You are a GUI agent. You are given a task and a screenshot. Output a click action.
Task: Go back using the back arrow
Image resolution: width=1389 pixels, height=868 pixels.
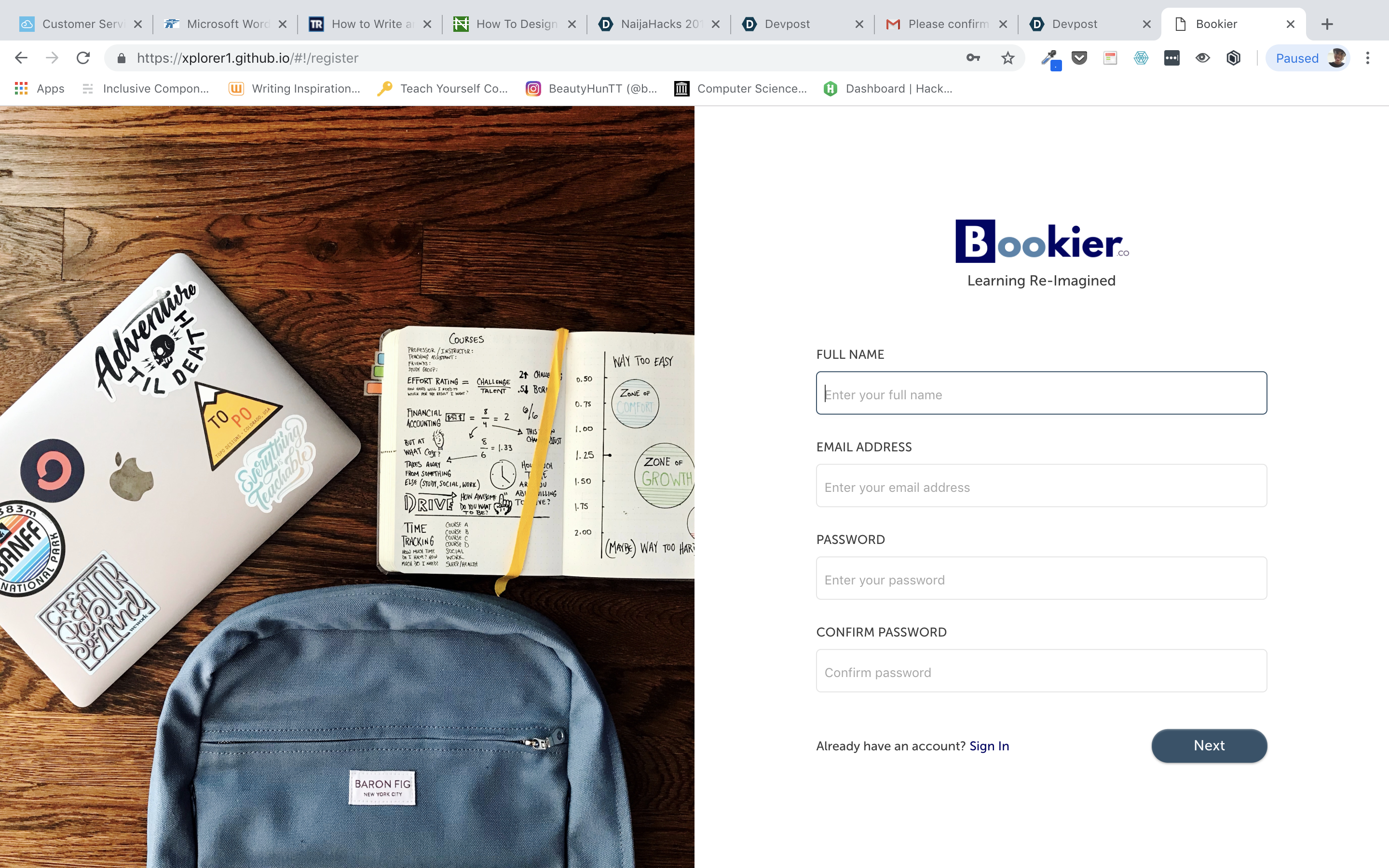21,58
